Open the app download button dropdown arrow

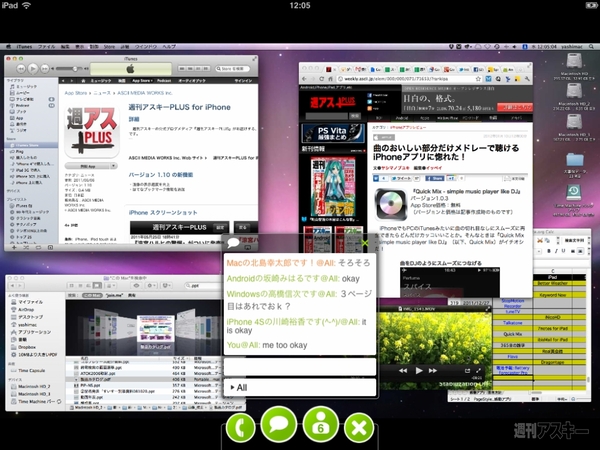[x=113, y=166]
